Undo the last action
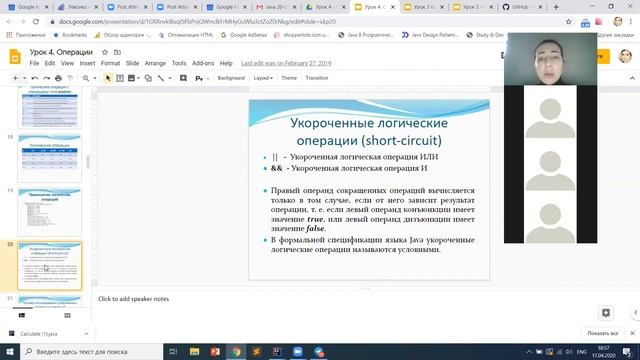The image size is (640, 360). [x=35, y=78]
